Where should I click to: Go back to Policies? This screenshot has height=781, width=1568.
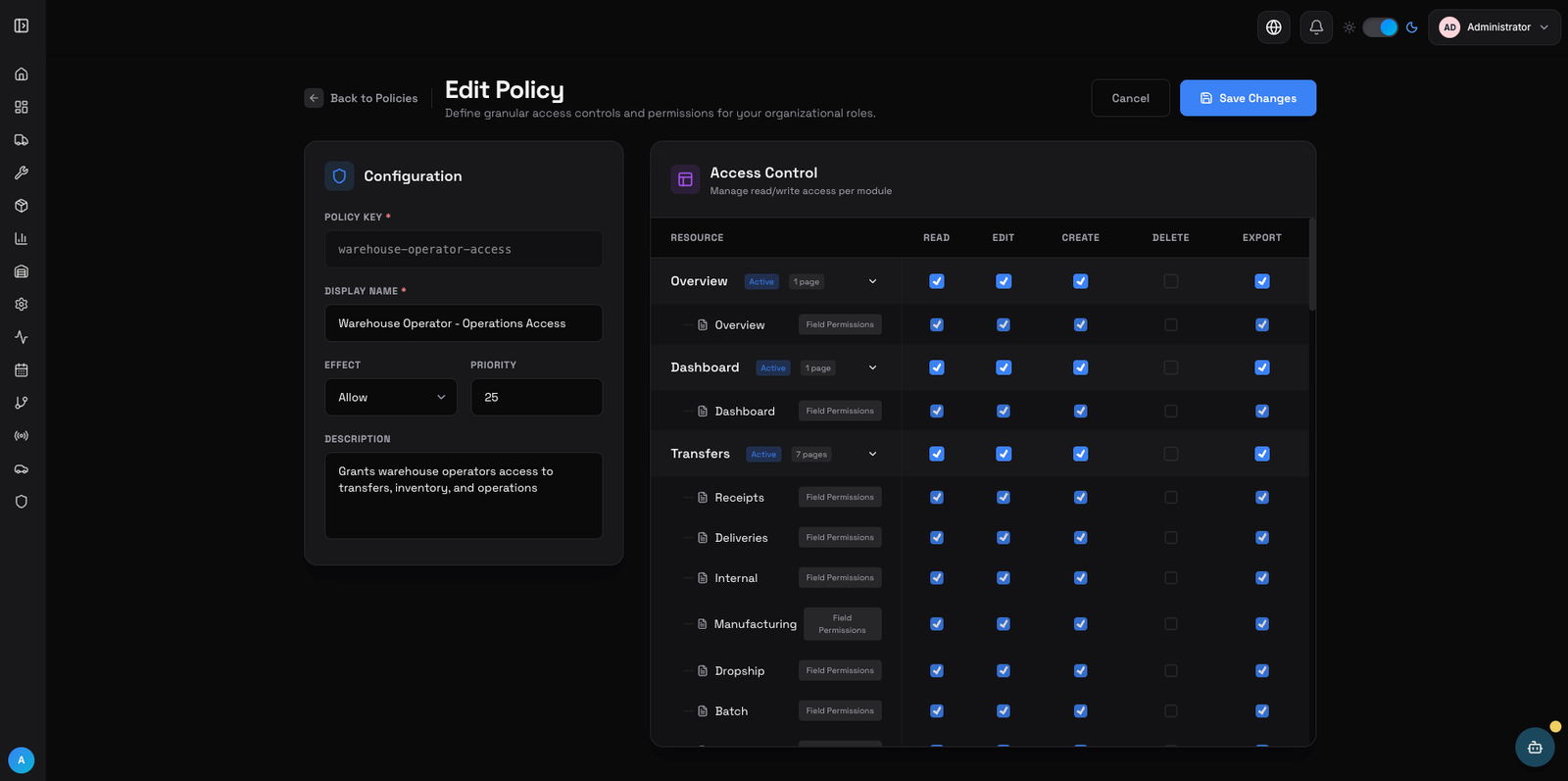tap(362, 98)
